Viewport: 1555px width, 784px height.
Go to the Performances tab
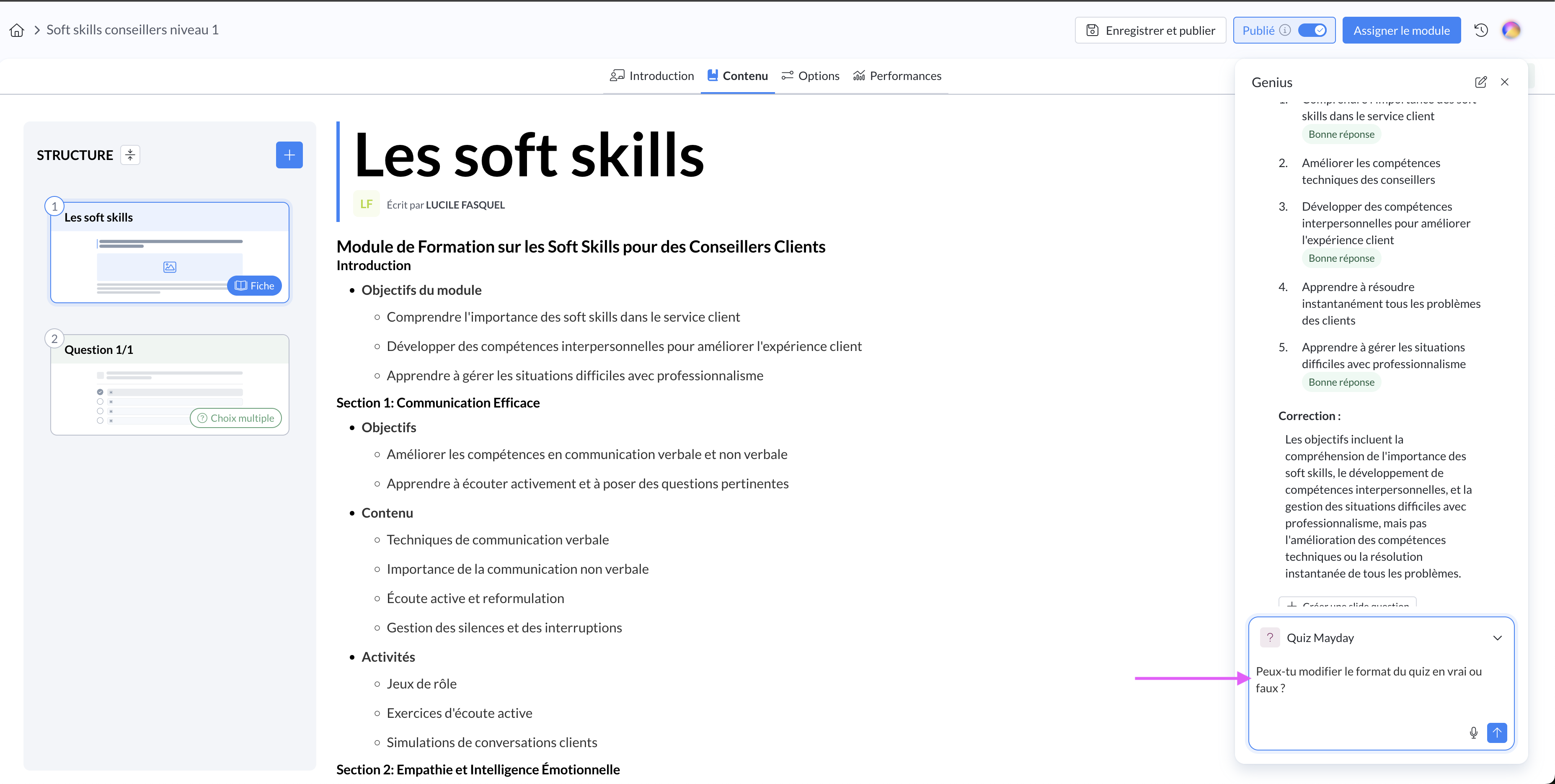pos(897,76)
